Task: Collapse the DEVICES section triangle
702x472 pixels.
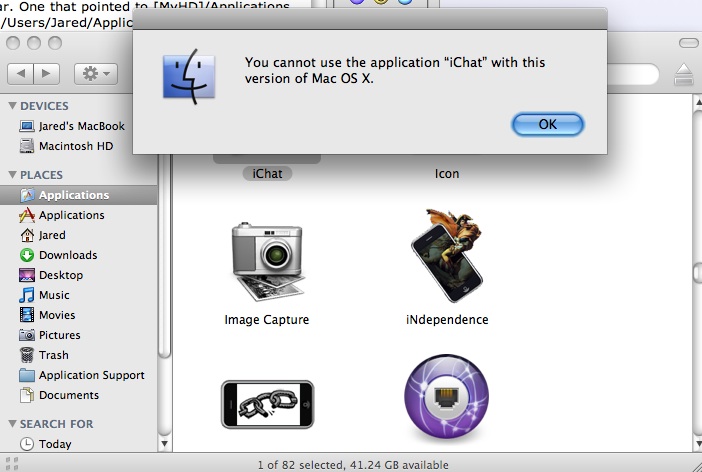Action: pyautogui.click(x=13, y=106)
